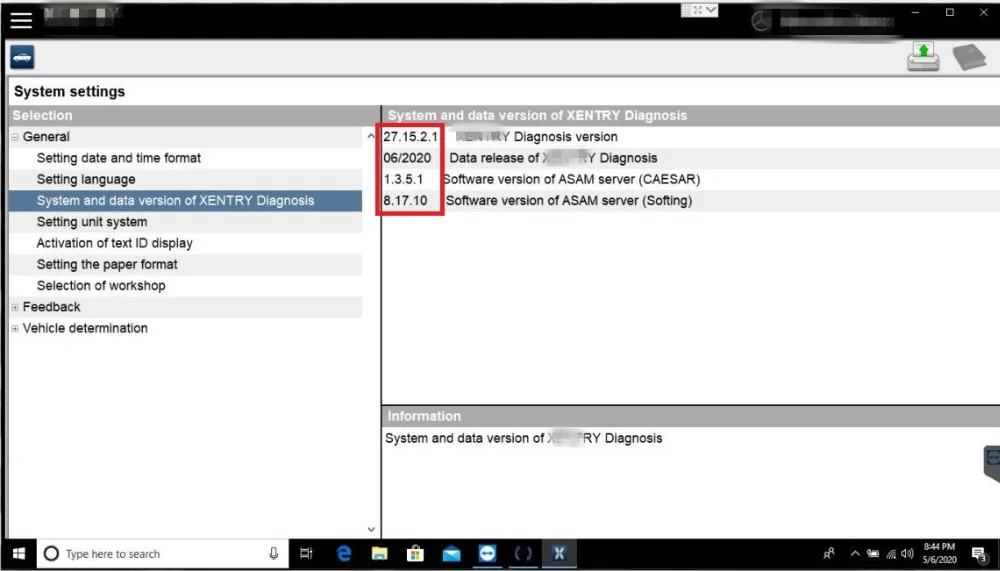Viewport: 1000px width, 571px height.
Task: Click the 06/2020 data release value
Action: click(x=407, y=158)
